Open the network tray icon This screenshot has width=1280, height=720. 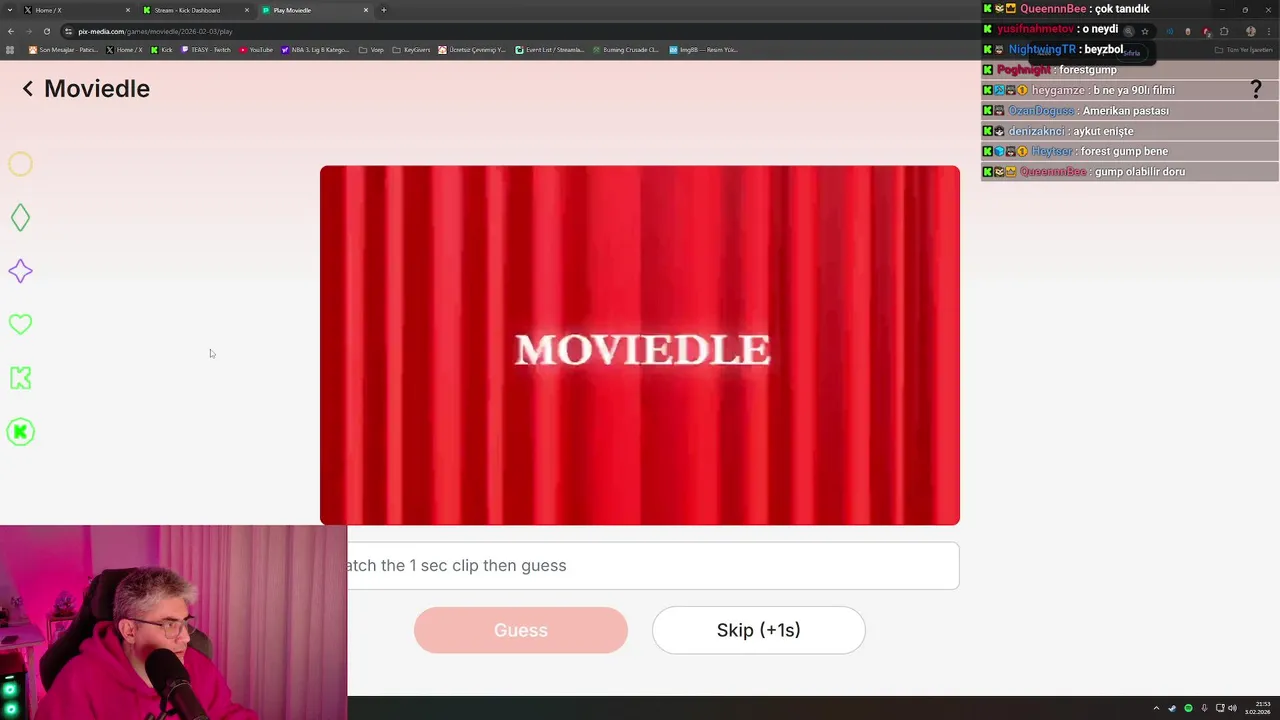1220,708
